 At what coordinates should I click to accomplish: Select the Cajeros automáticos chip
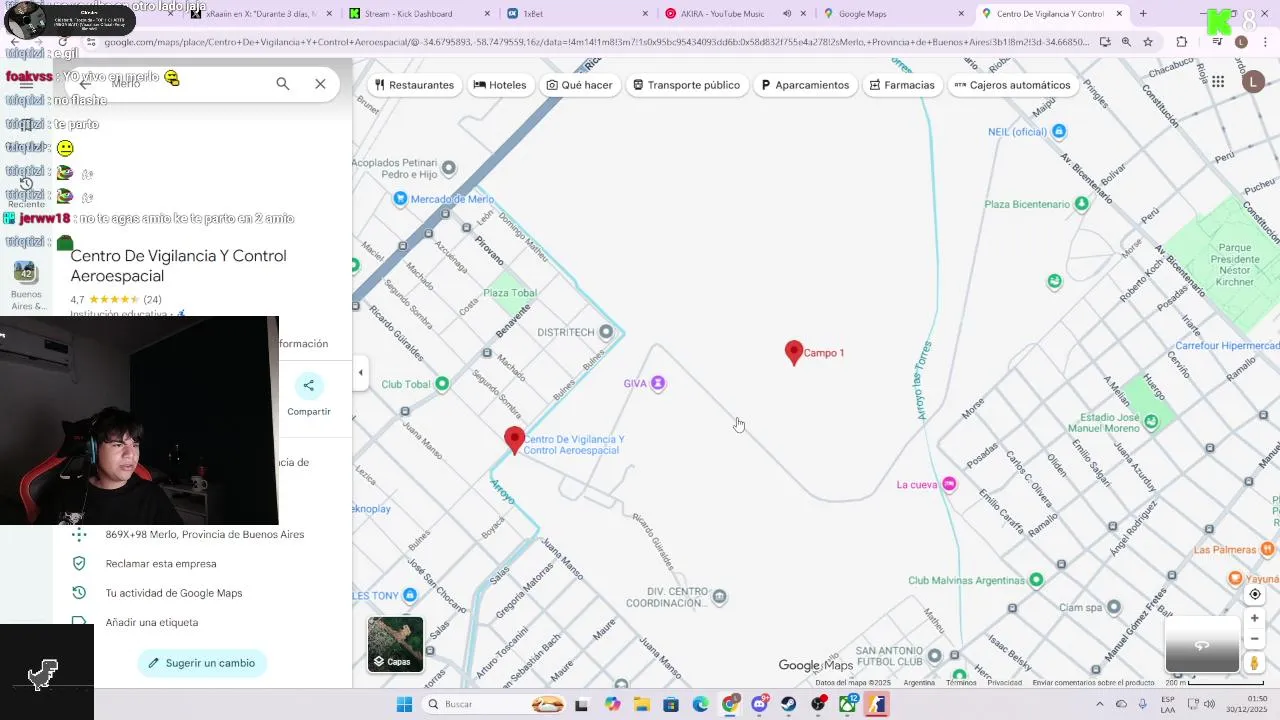click(x=1012, y=85)
